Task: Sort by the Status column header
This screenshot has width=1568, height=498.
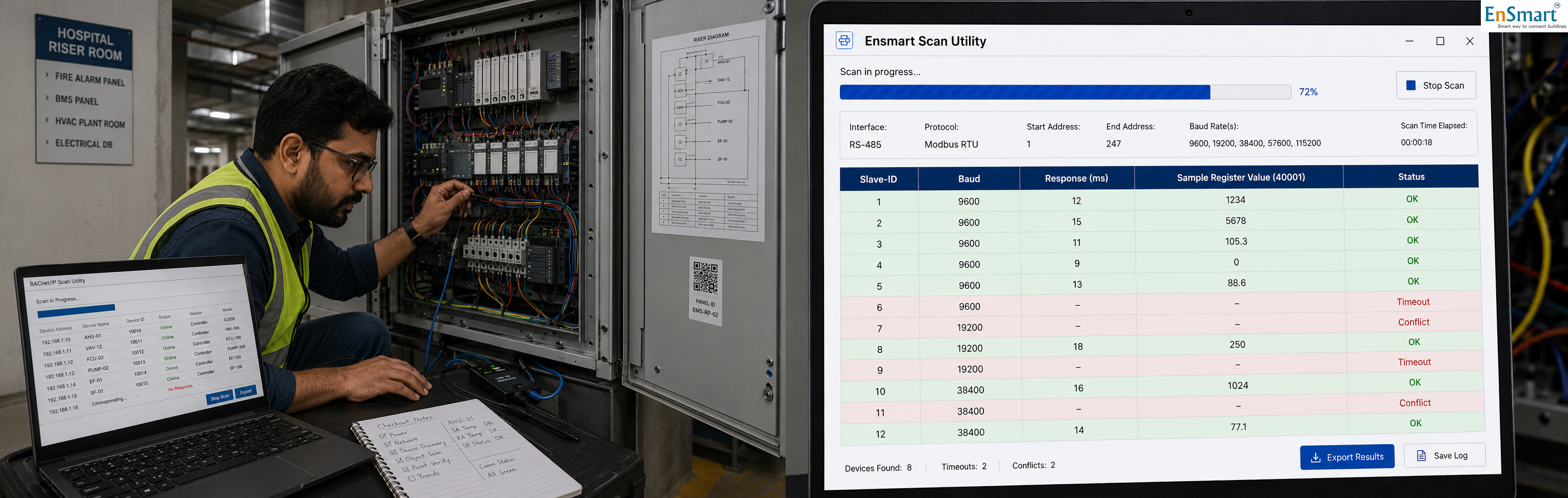Action: click(1411, 176)
